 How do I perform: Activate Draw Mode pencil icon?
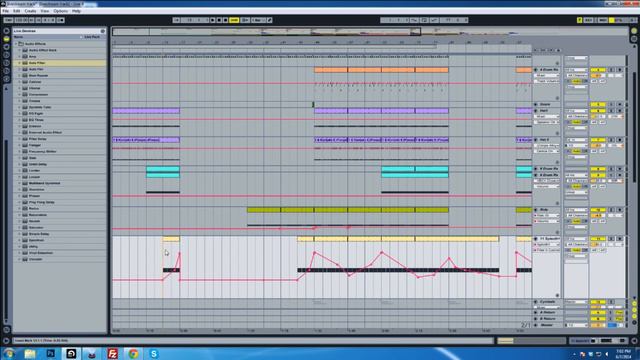(270, 20)
